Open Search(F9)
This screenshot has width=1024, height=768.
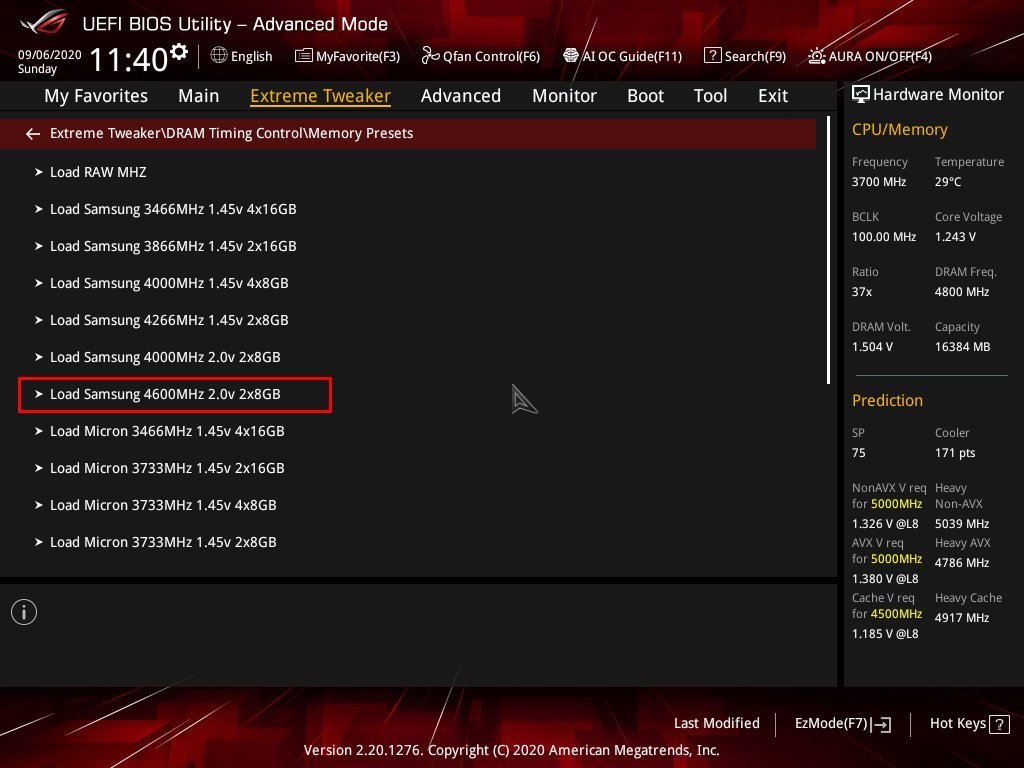click(x=744, y=56)
